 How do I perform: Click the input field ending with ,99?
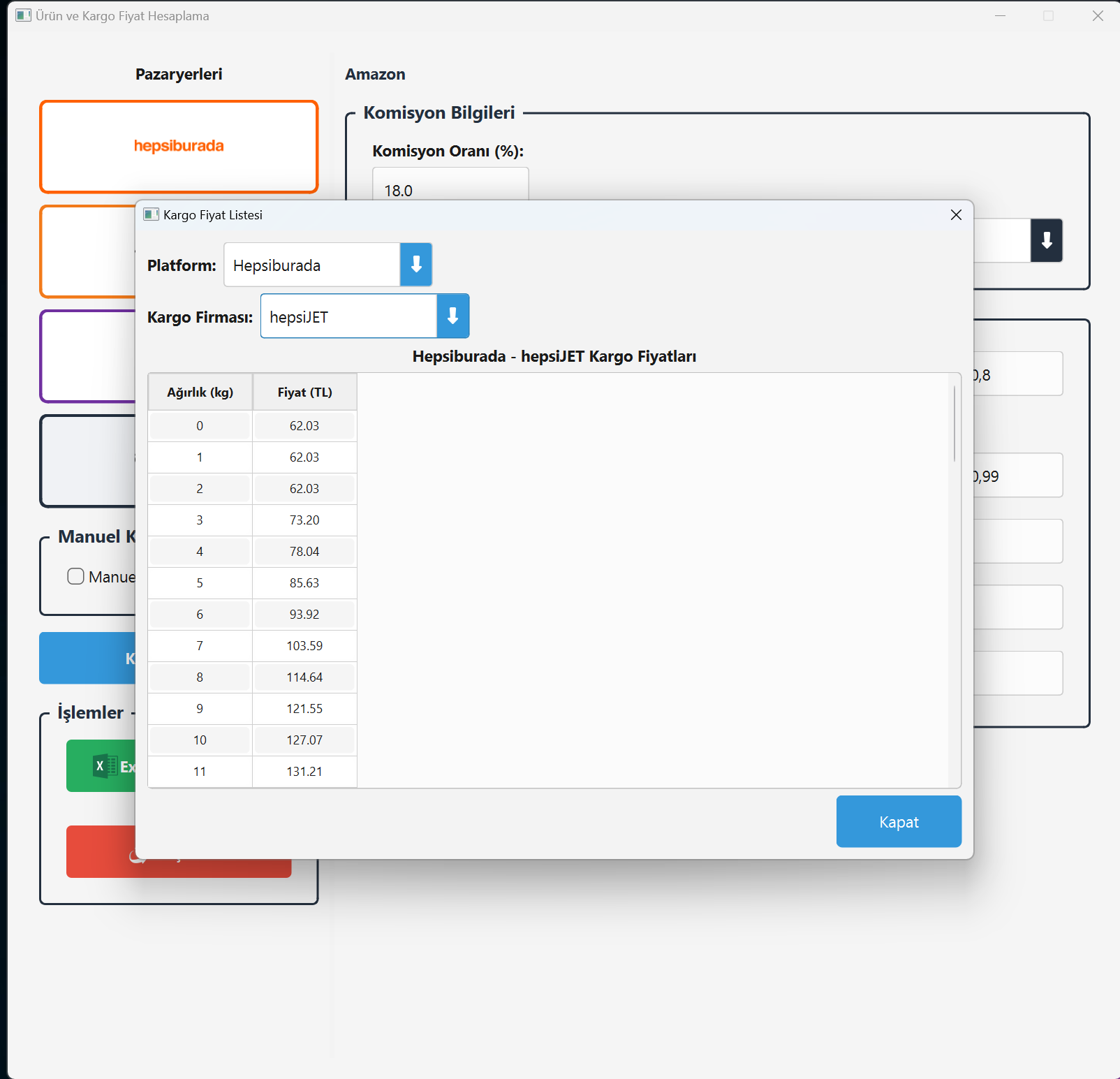(1018, 476)
